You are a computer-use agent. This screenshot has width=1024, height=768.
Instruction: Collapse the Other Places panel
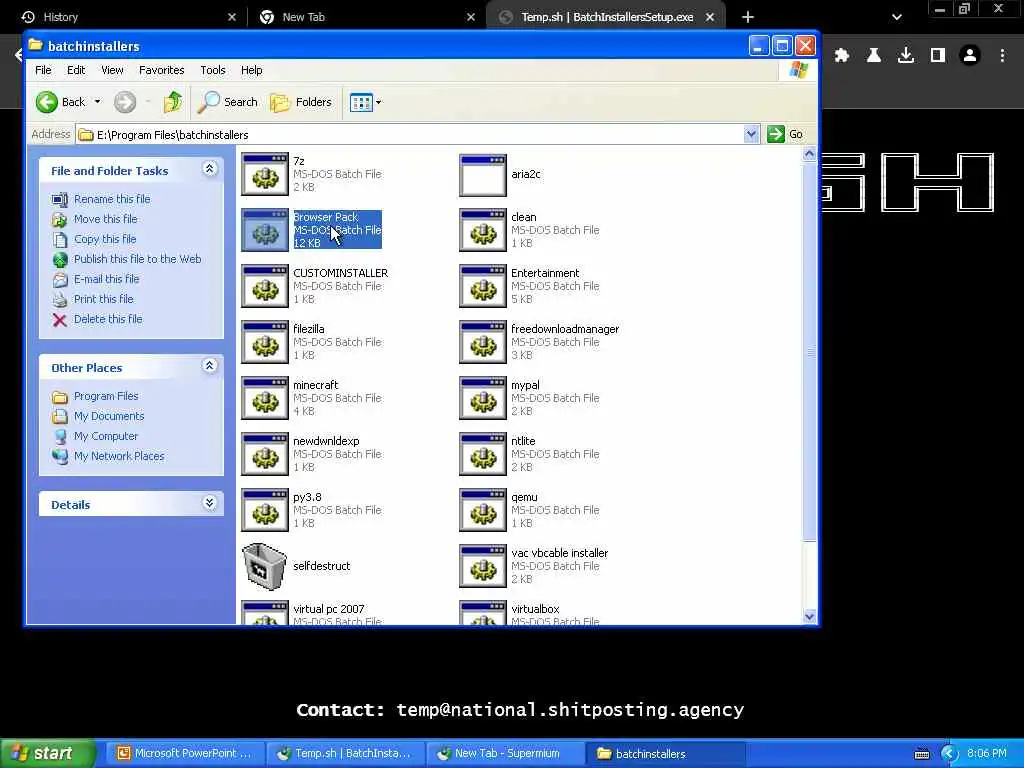[210, 366]
